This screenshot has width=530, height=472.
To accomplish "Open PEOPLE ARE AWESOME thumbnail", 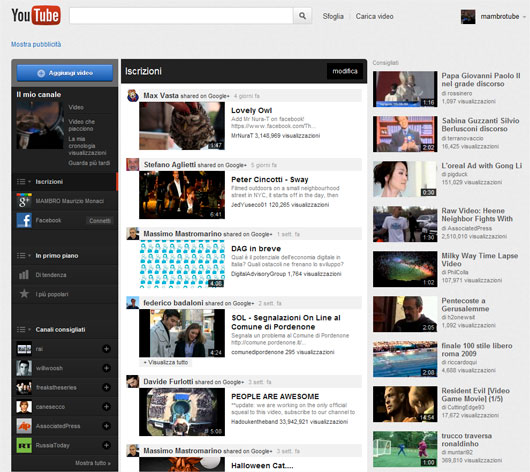I will 182,411.
